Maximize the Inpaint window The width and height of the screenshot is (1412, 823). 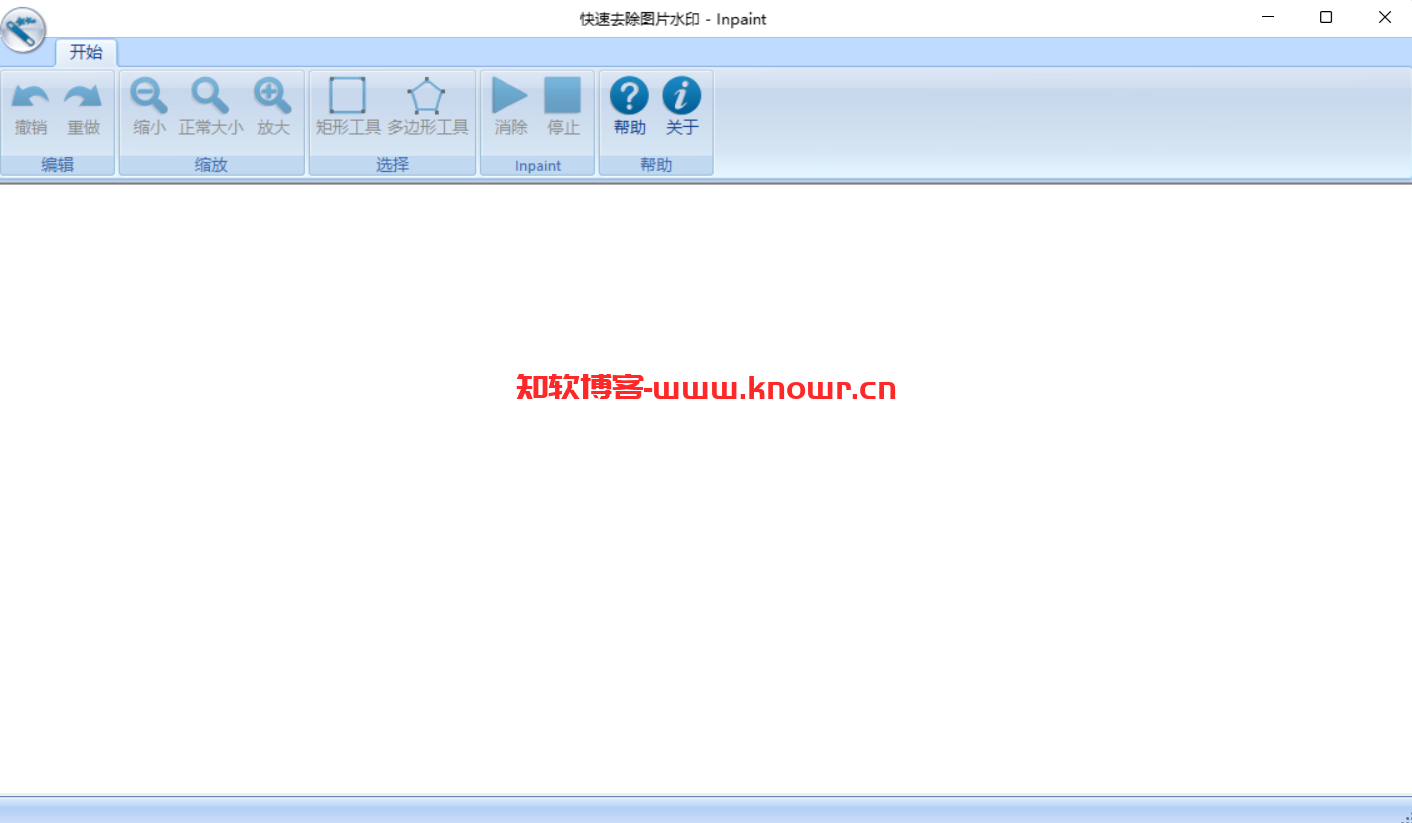pos(1326,17)
